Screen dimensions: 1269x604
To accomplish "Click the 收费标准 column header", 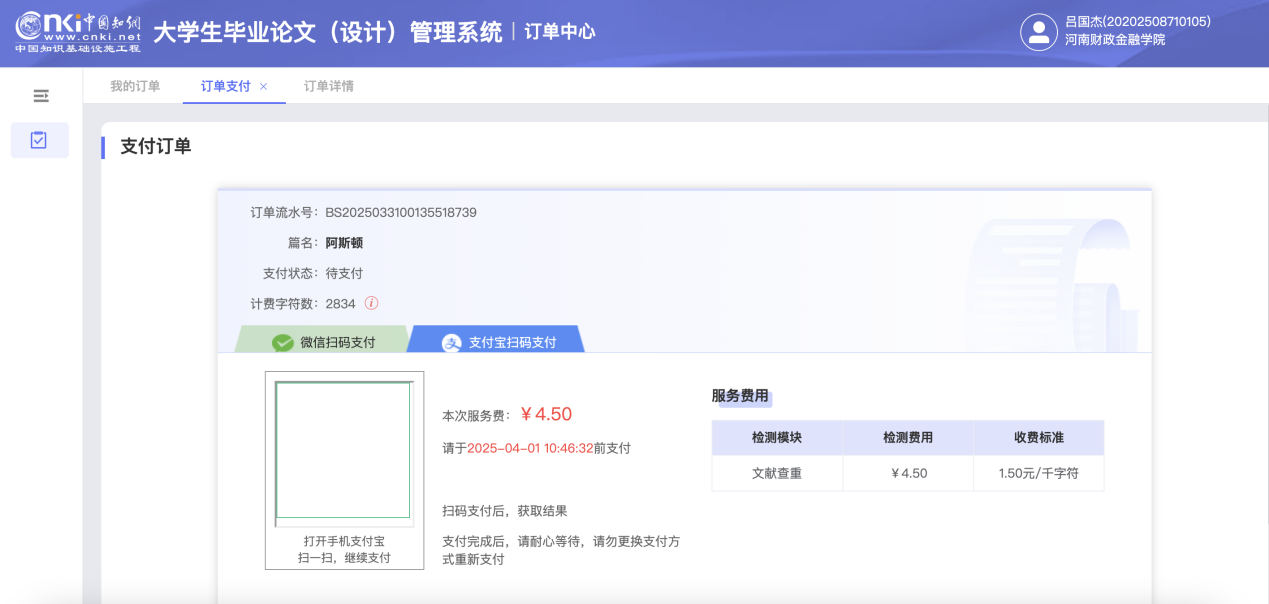I will pyautogui.click(x=1039, y=438).
